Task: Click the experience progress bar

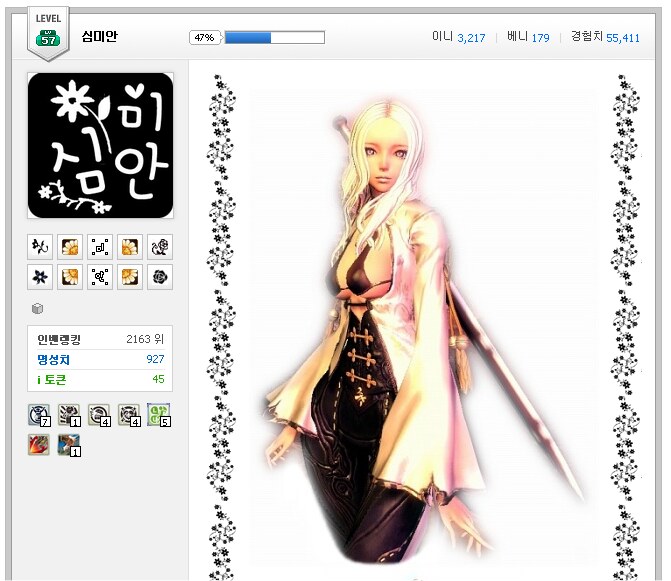Action: (x=274, y=37)
